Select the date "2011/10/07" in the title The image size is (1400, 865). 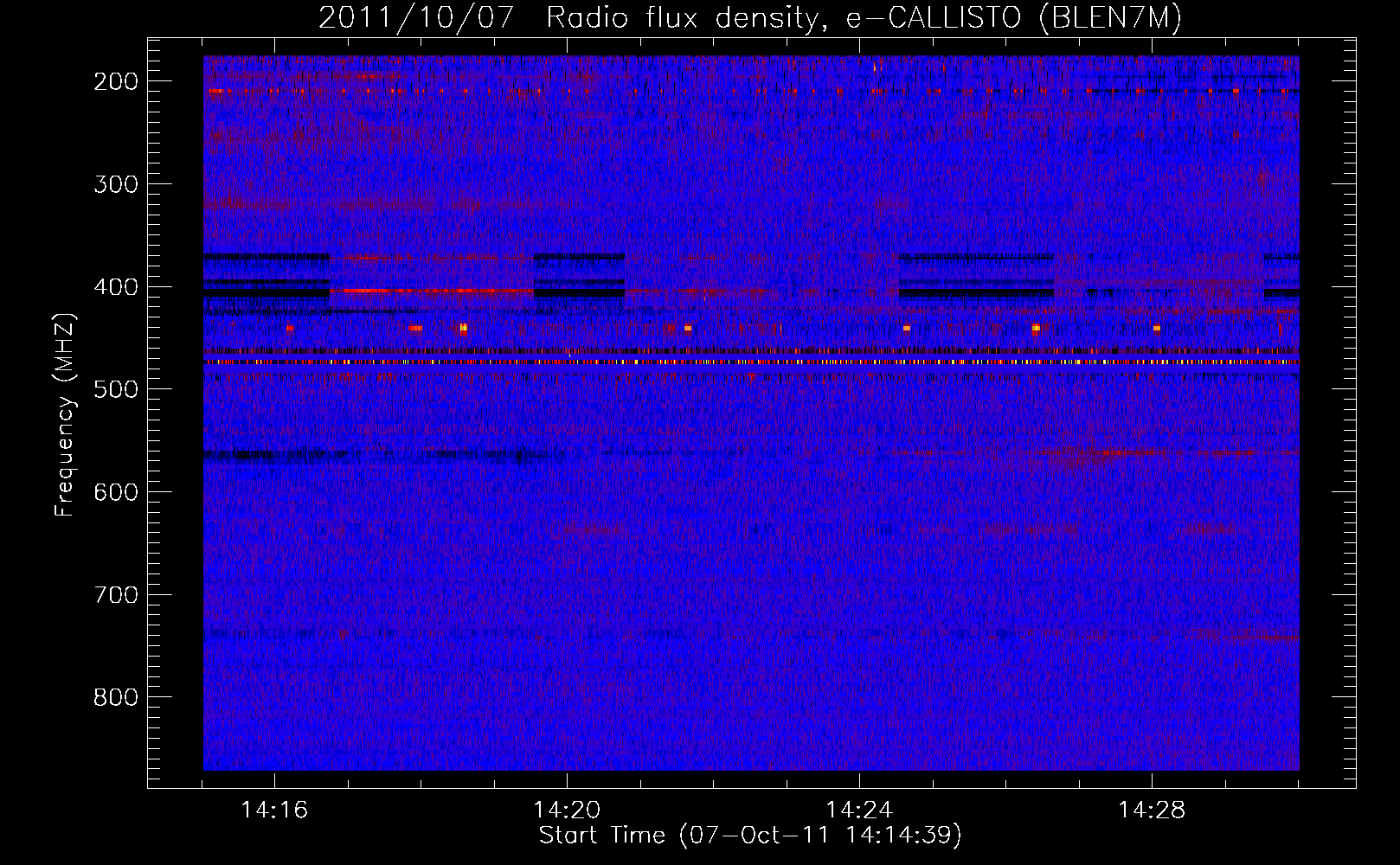pyautogui.click(x=416, y=17)
